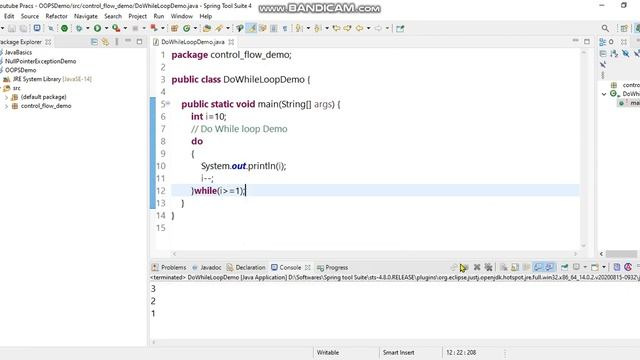Click the Pin Console icon
640x360 pixels.
564,267
